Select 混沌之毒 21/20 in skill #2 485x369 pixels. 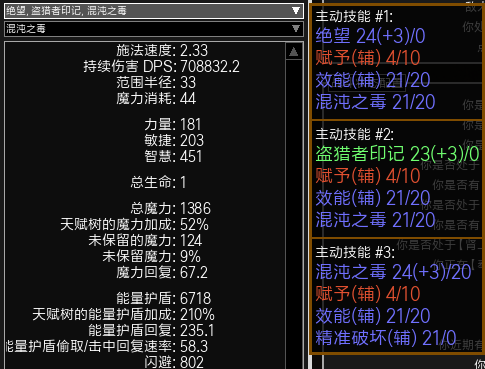click(375, 220)
